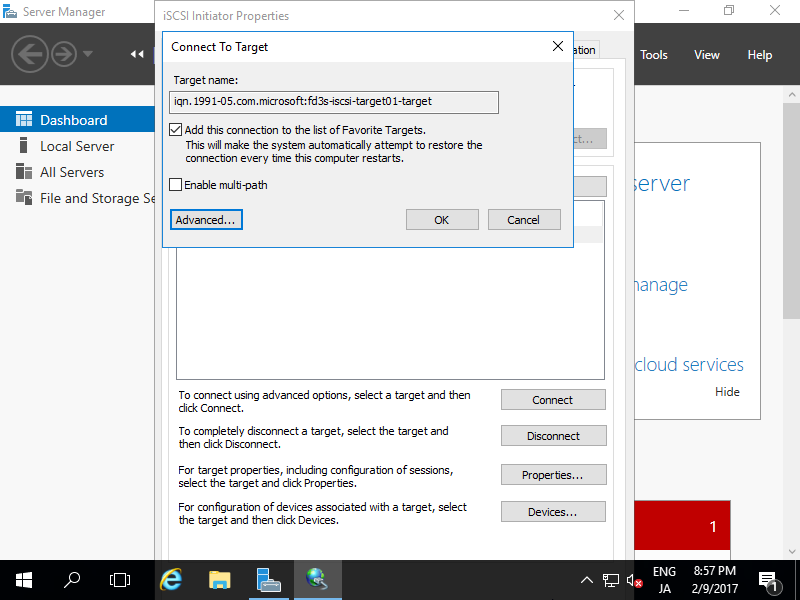Cancel the Connect To Target dialog
800x600 pixels.
524,220
